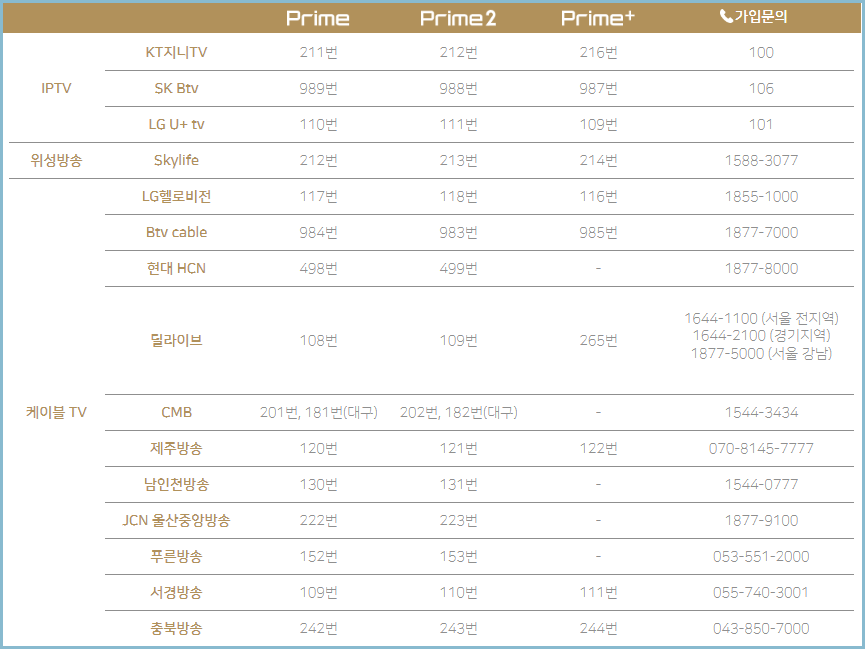Click 충북방송 inquiry number 043-850-7000
865x649 pixels.
click(761, 628)
